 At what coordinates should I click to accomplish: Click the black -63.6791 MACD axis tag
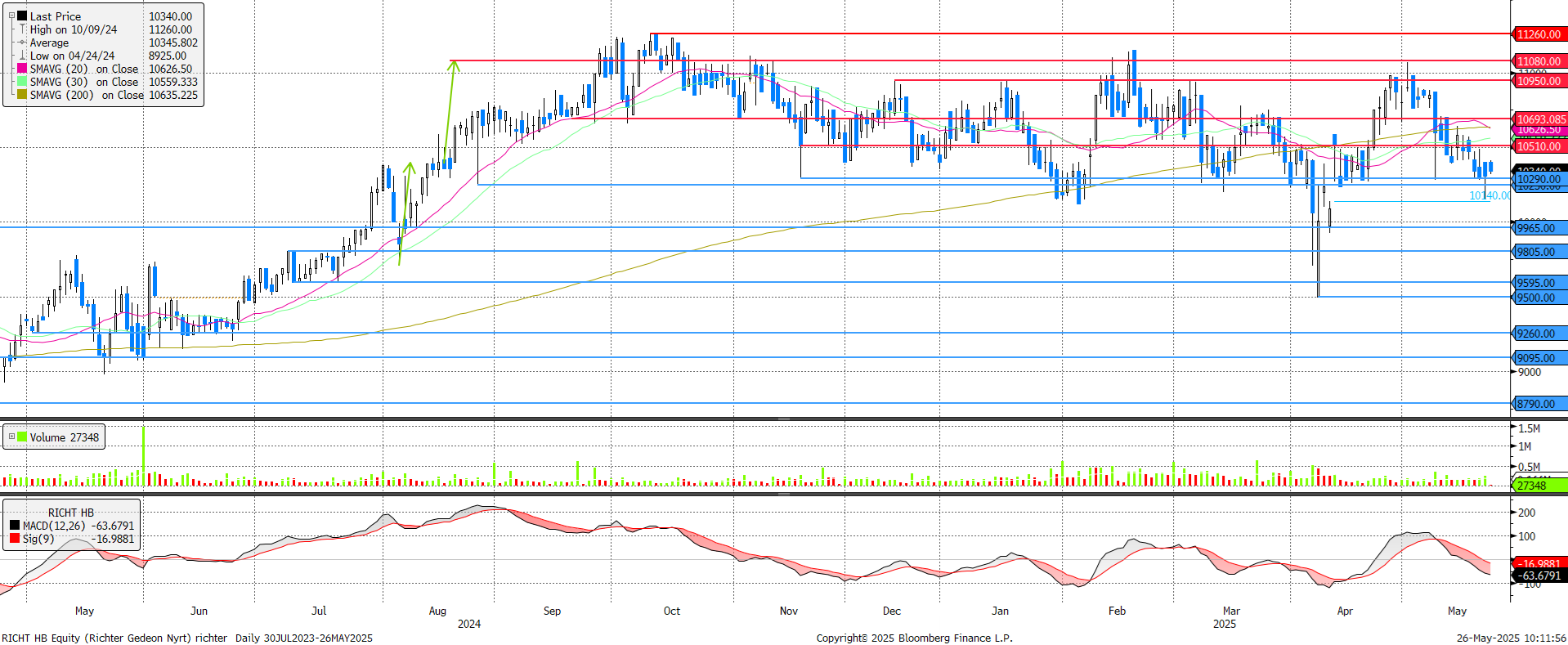pos(1540,576)
